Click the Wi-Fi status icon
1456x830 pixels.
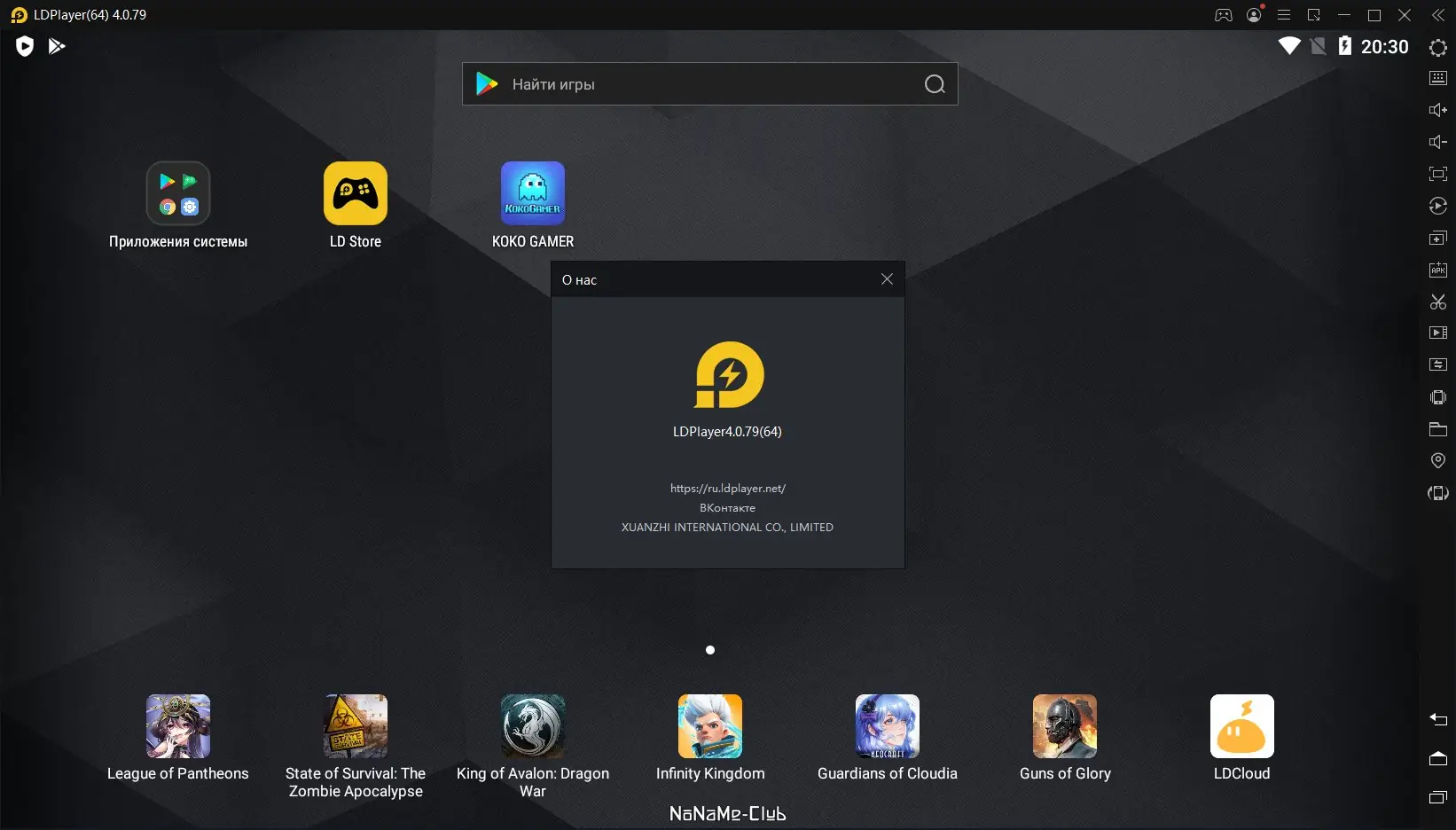point(1289,46)
